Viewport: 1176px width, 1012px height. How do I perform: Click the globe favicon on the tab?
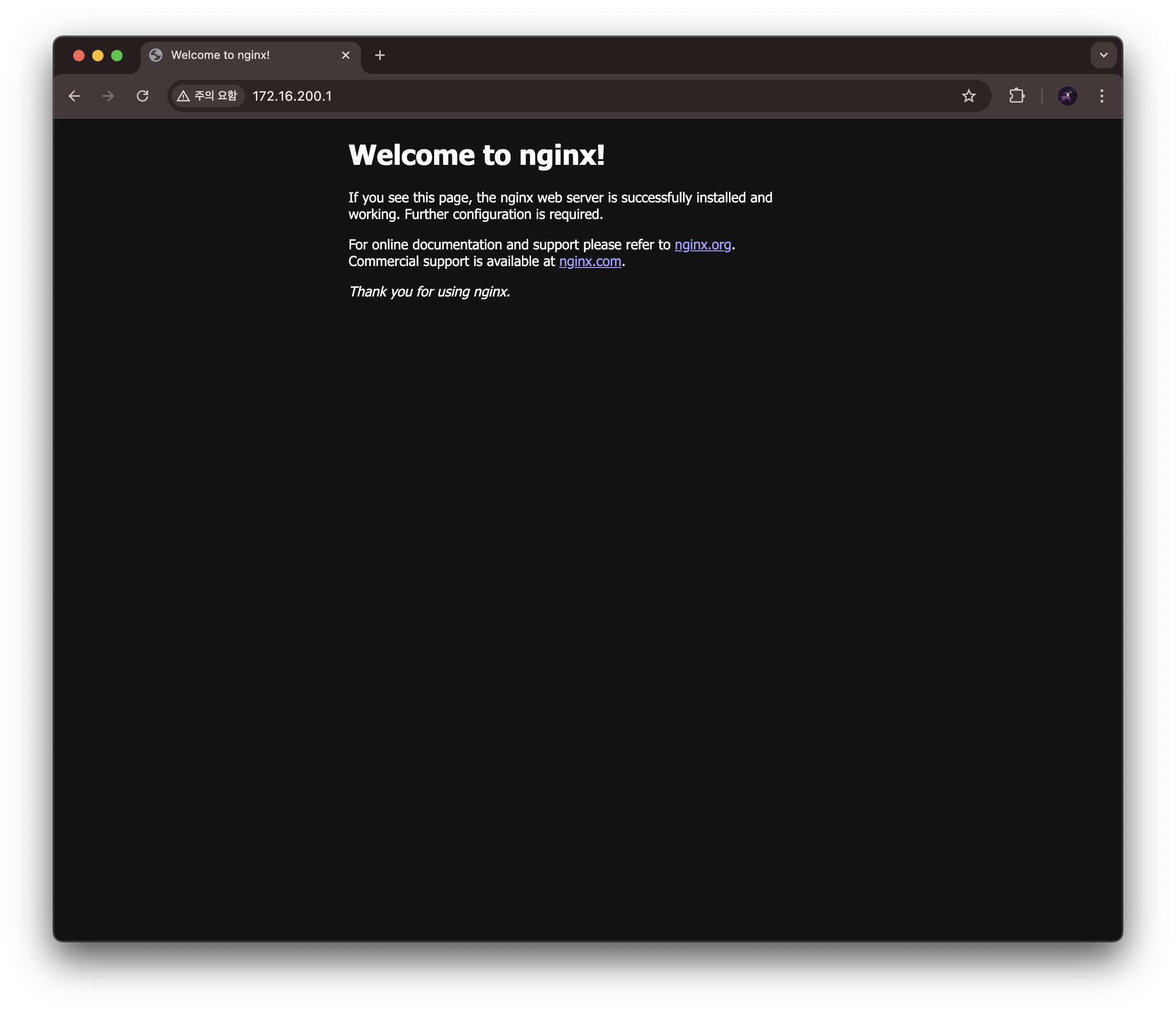point(155,55)
